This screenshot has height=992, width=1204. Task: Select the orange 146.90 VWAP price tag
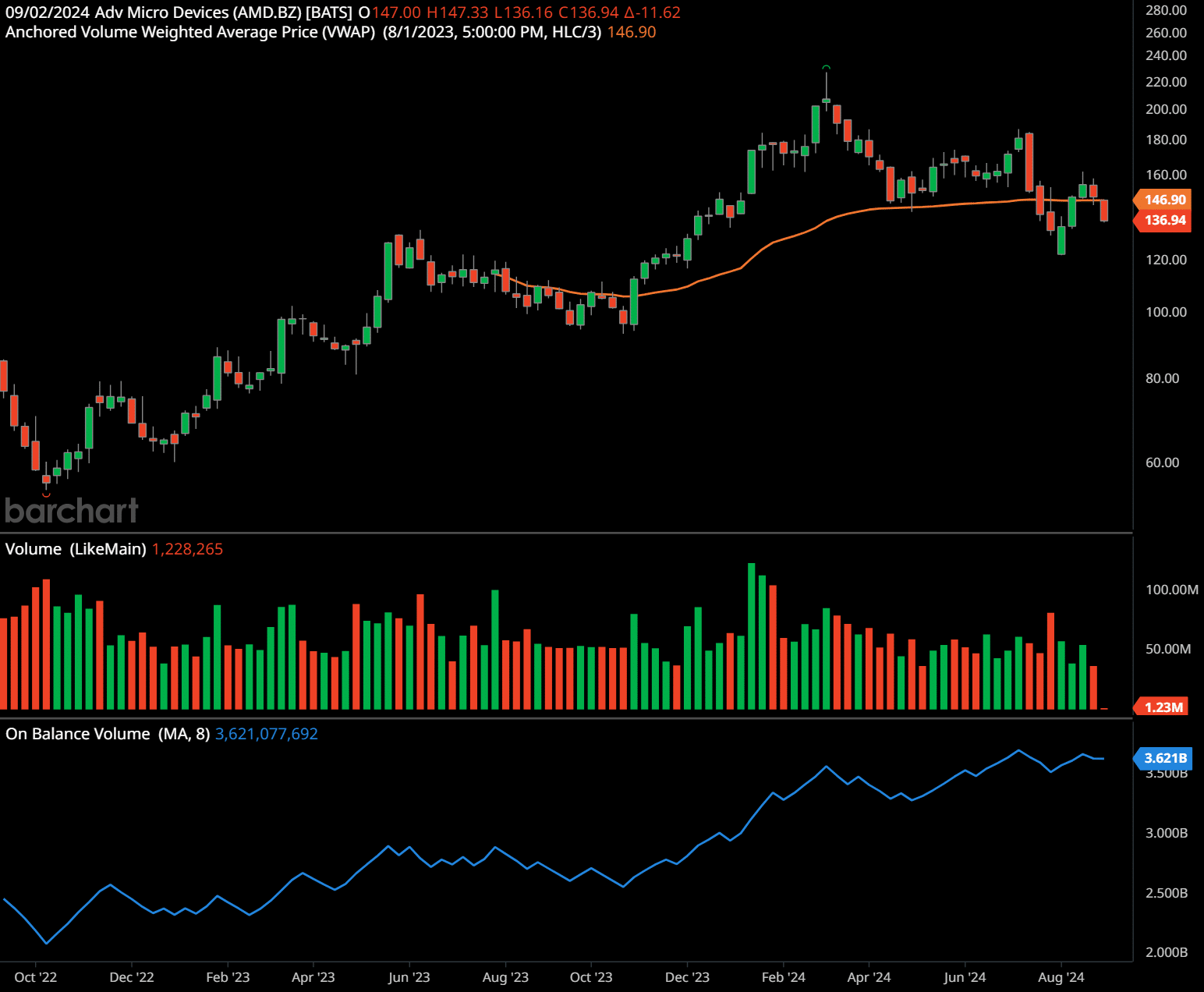[1163, 200]
